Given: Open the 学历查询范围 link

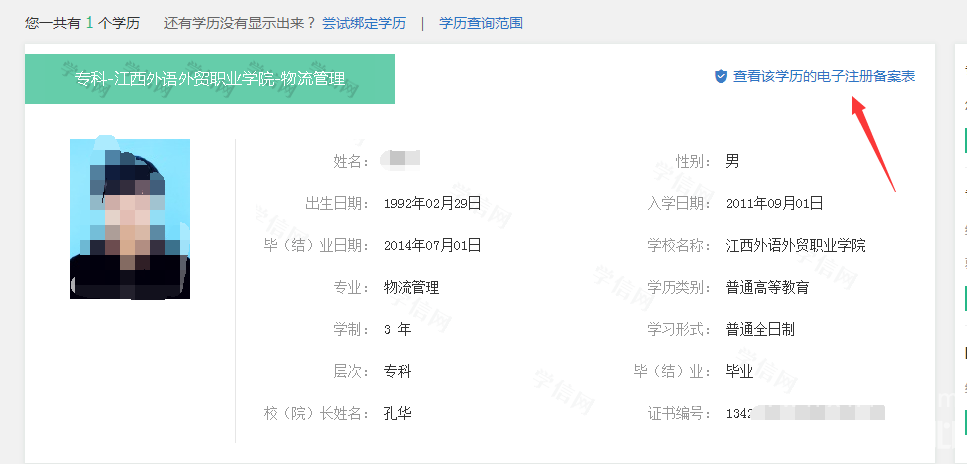Looking at the screenshot, I should tap(481, 22).
